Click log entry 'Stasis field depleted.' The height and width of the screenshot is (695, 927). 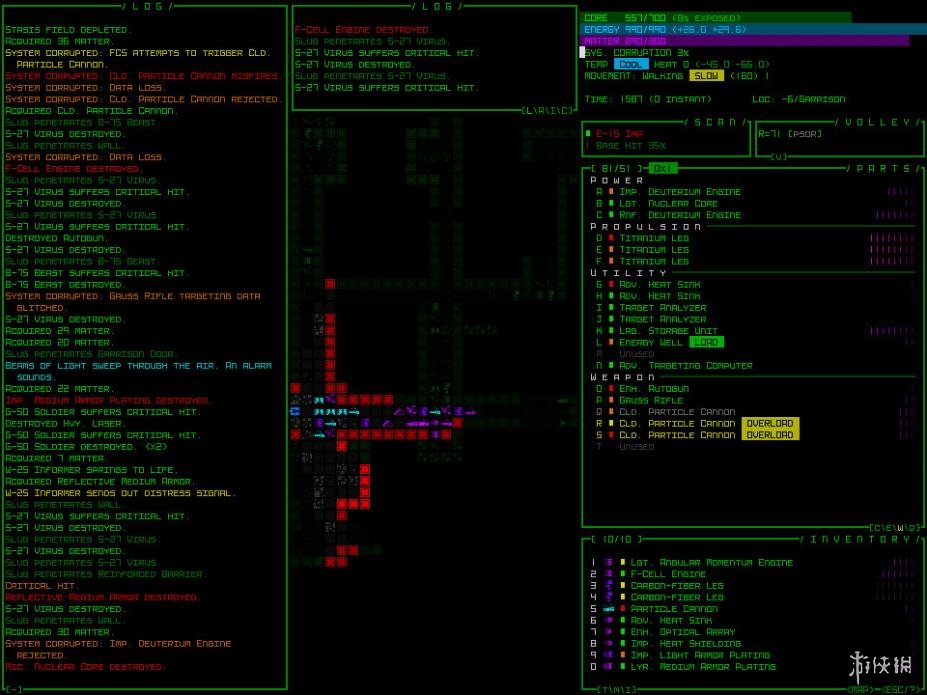click(67, 30)
